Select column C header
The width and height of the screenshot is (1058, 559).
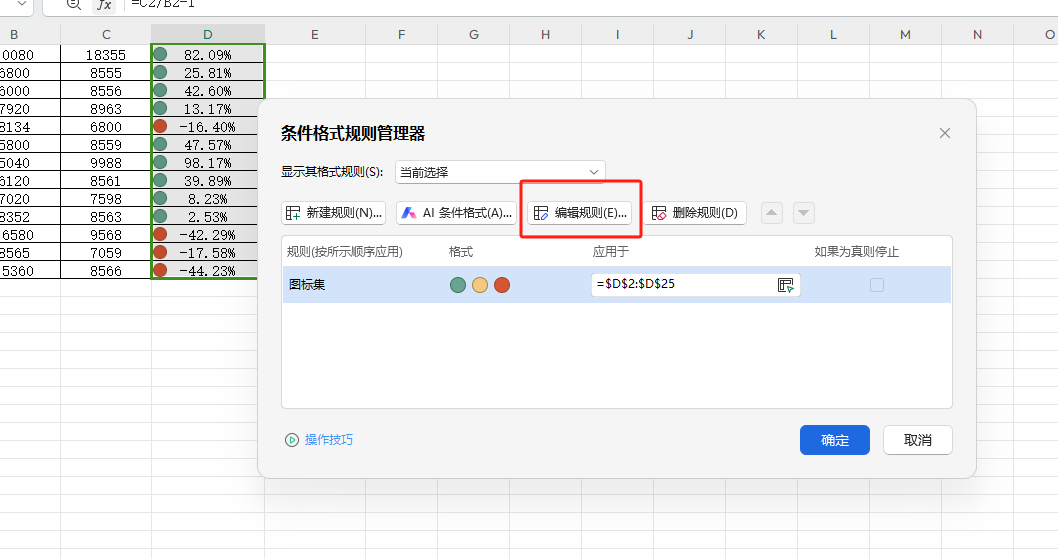[x=106, y=34]
